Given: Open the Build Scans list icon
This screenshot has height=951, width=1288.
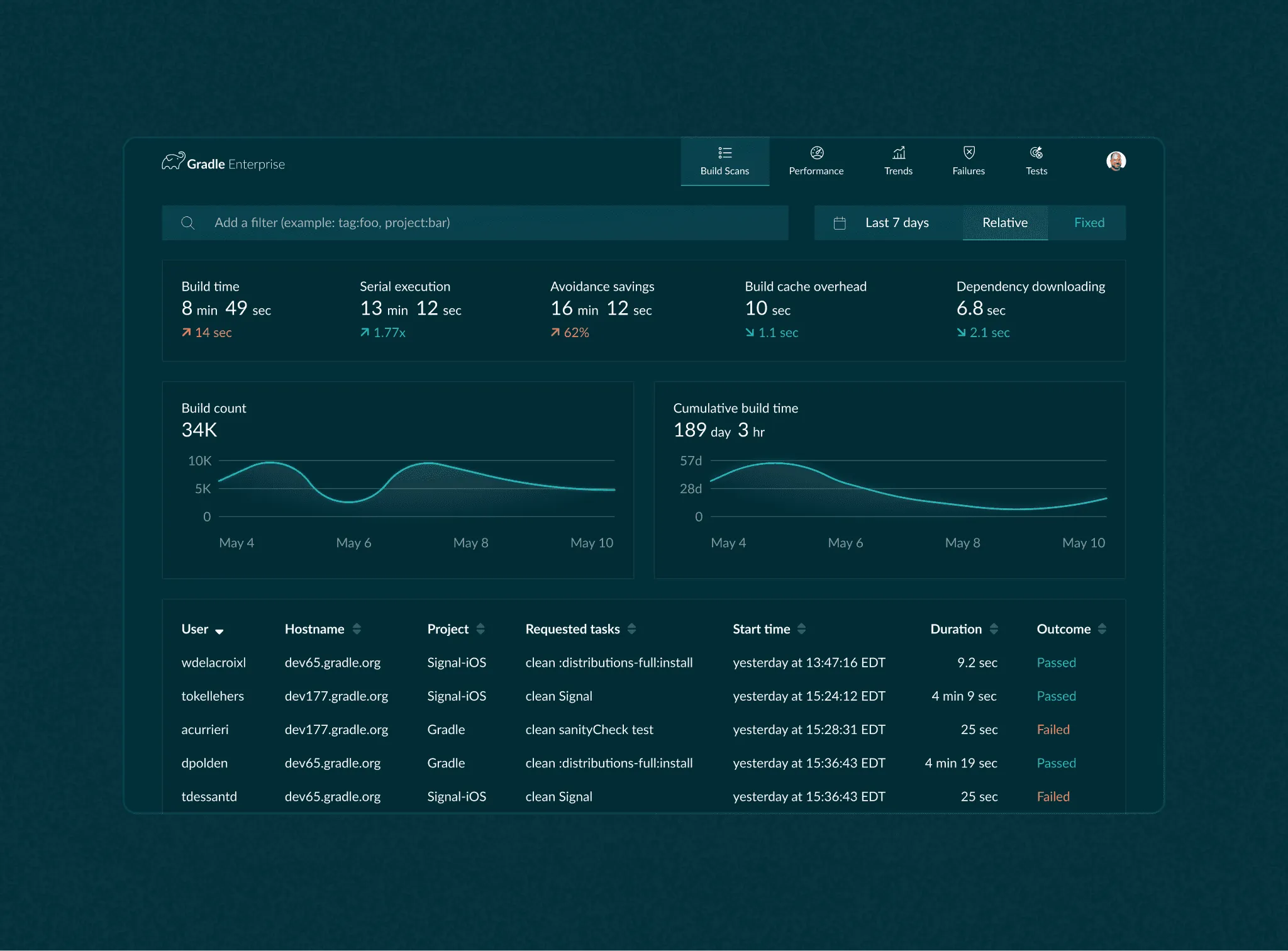Looking at the screenshot, I should click(x=724, y=153).
